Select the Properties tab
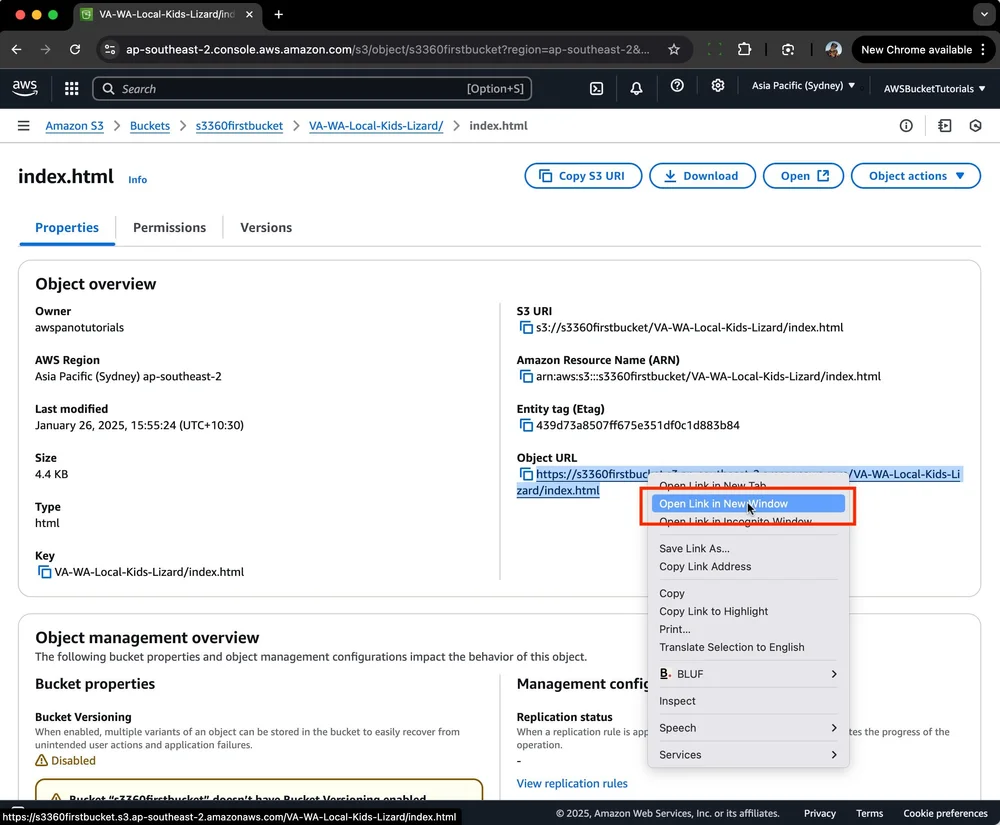 click(x=67, y=228)
